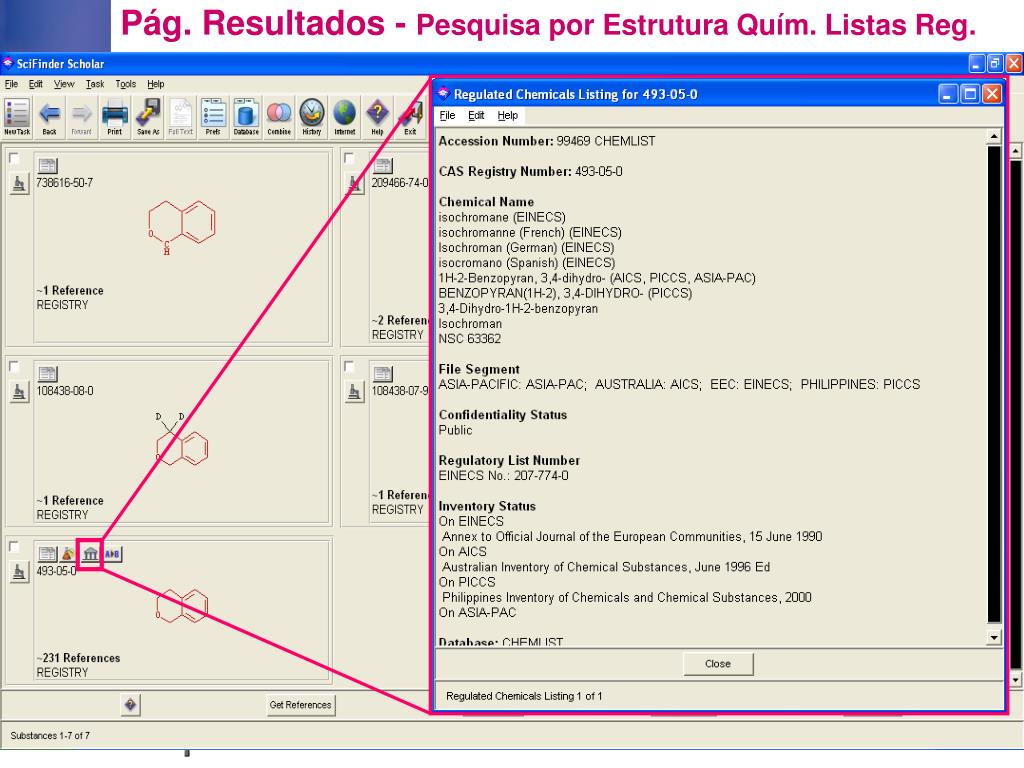Click the Help question-mark toolbar icon
This screenshot has width=1024, height=768.
click(x=377, y=116)
